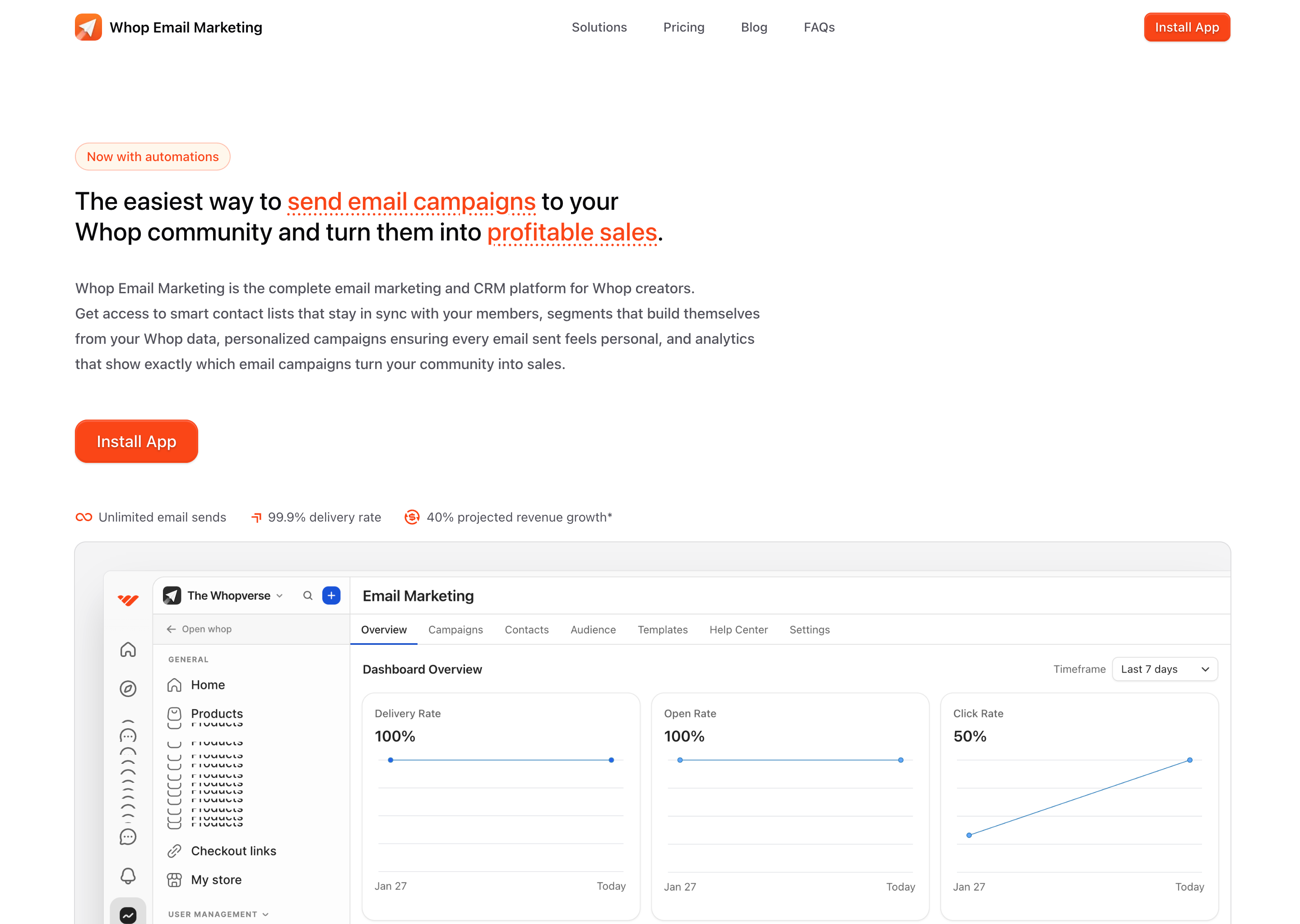Click the Jan 27 point on Click Rate chart
The width and height of the screenshot is (1300, 924).
coord(969,835)
